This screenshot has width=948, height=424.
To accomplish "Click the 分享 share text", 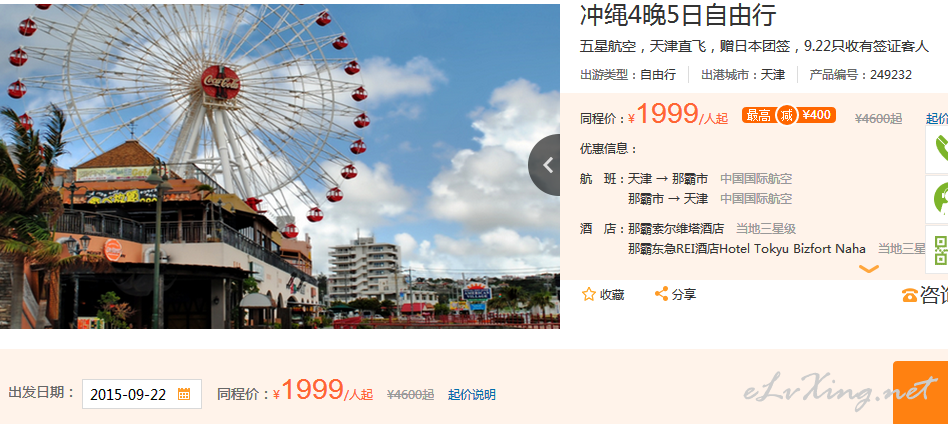I will click(684, 295).
